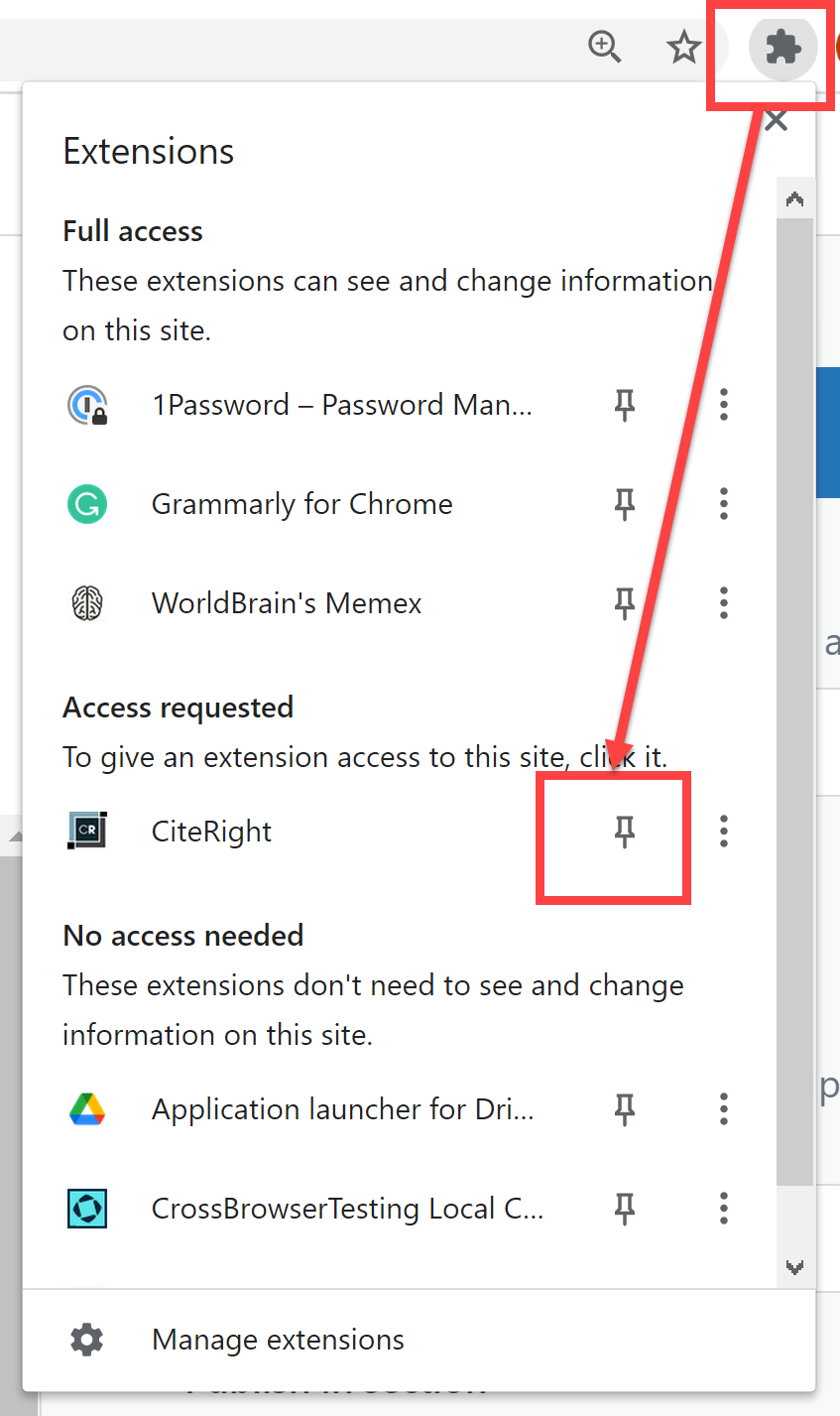Open Manage extensions
This screenshot has width=840, height=1416.
[278, 1340]
